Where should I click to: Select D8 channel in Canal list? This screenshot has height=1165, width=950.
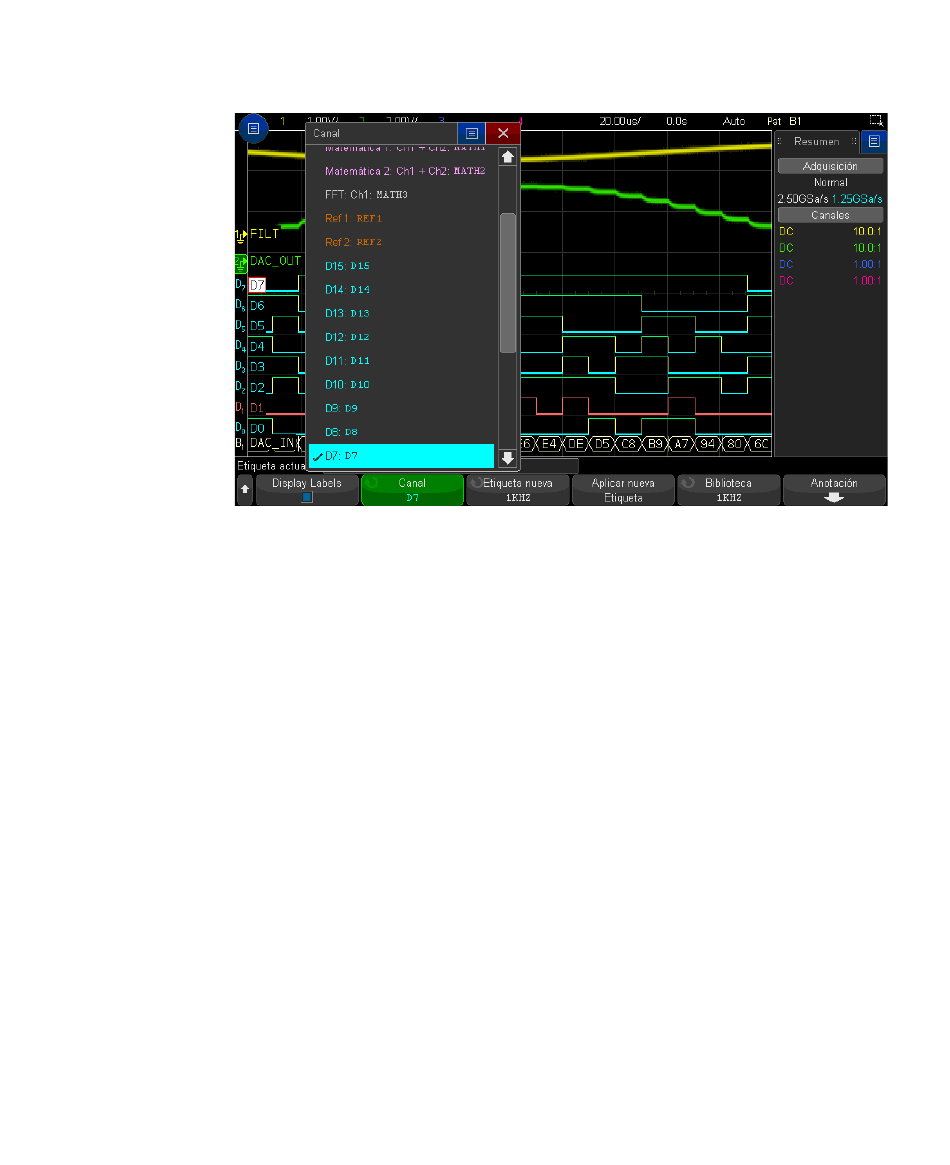pos(402,432)
